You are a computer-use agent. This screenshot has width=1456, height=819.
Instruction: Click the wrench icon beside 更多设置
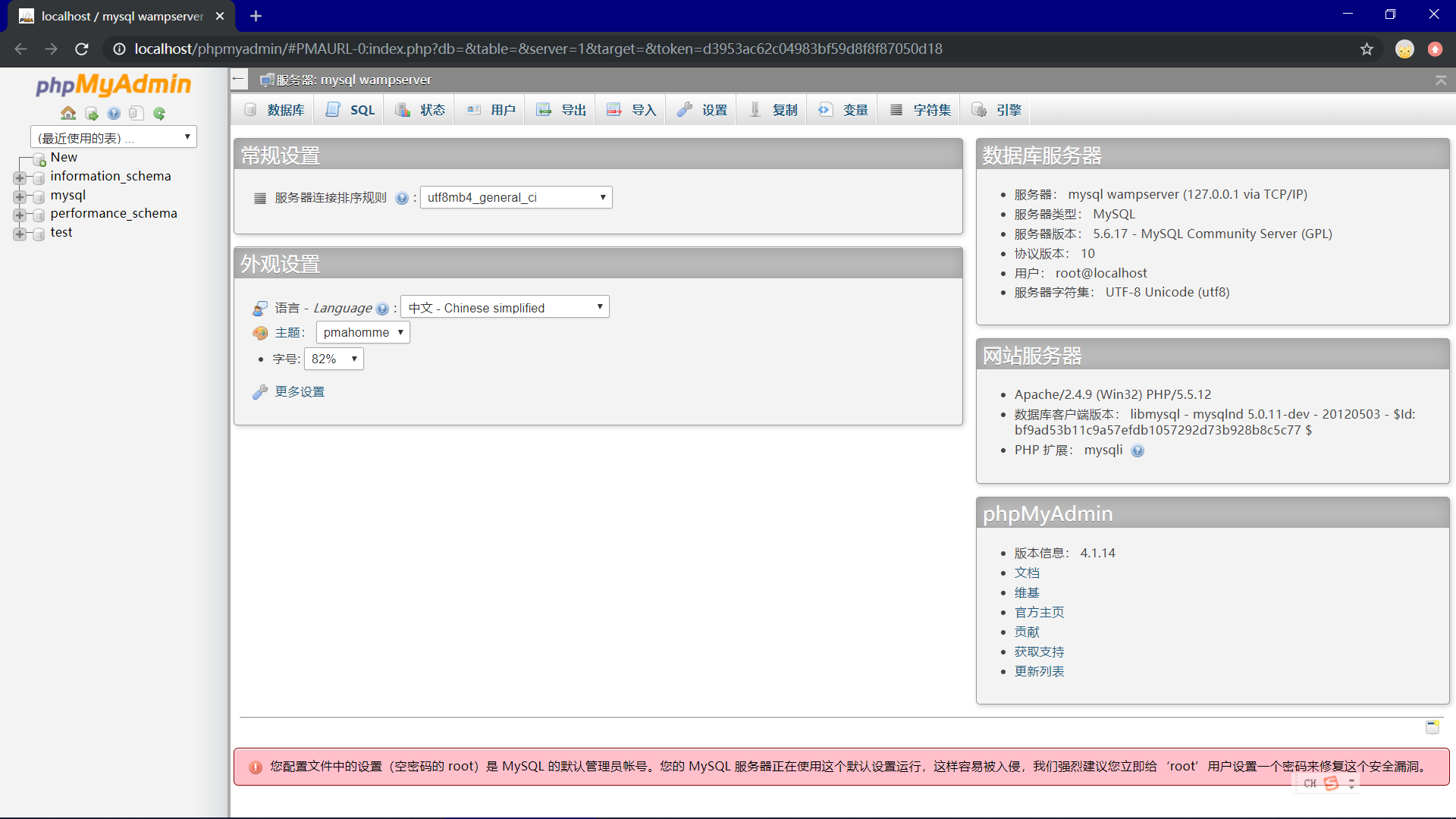(x=260, y=392)
